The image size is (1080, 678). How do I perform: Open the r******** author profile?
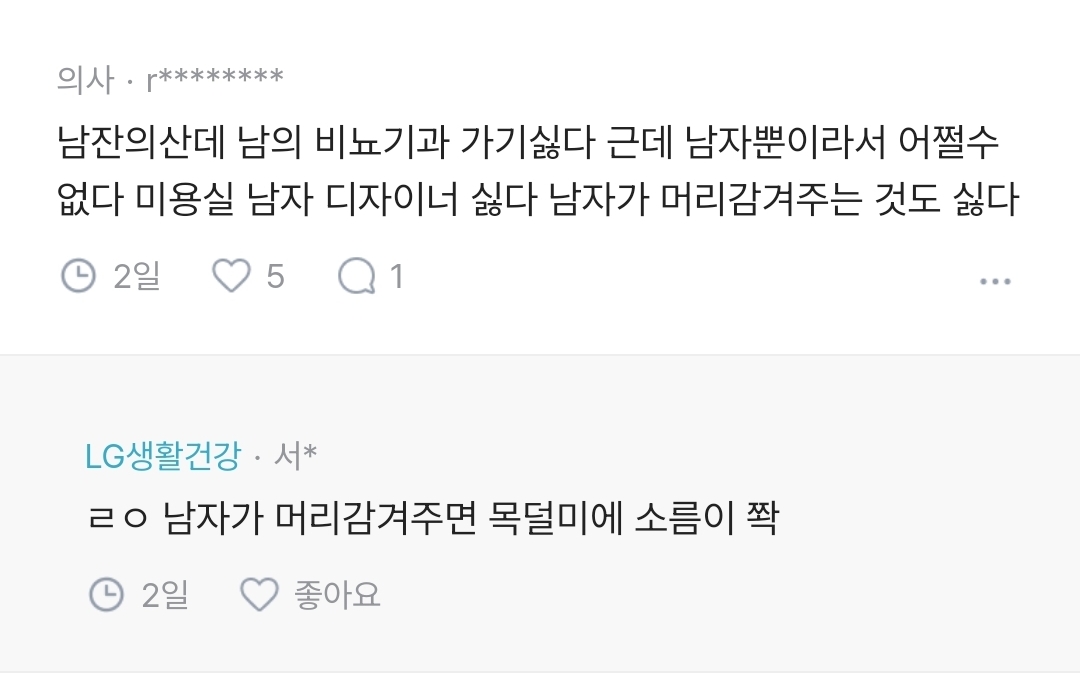pyautogui.click(x=214, y=79)
